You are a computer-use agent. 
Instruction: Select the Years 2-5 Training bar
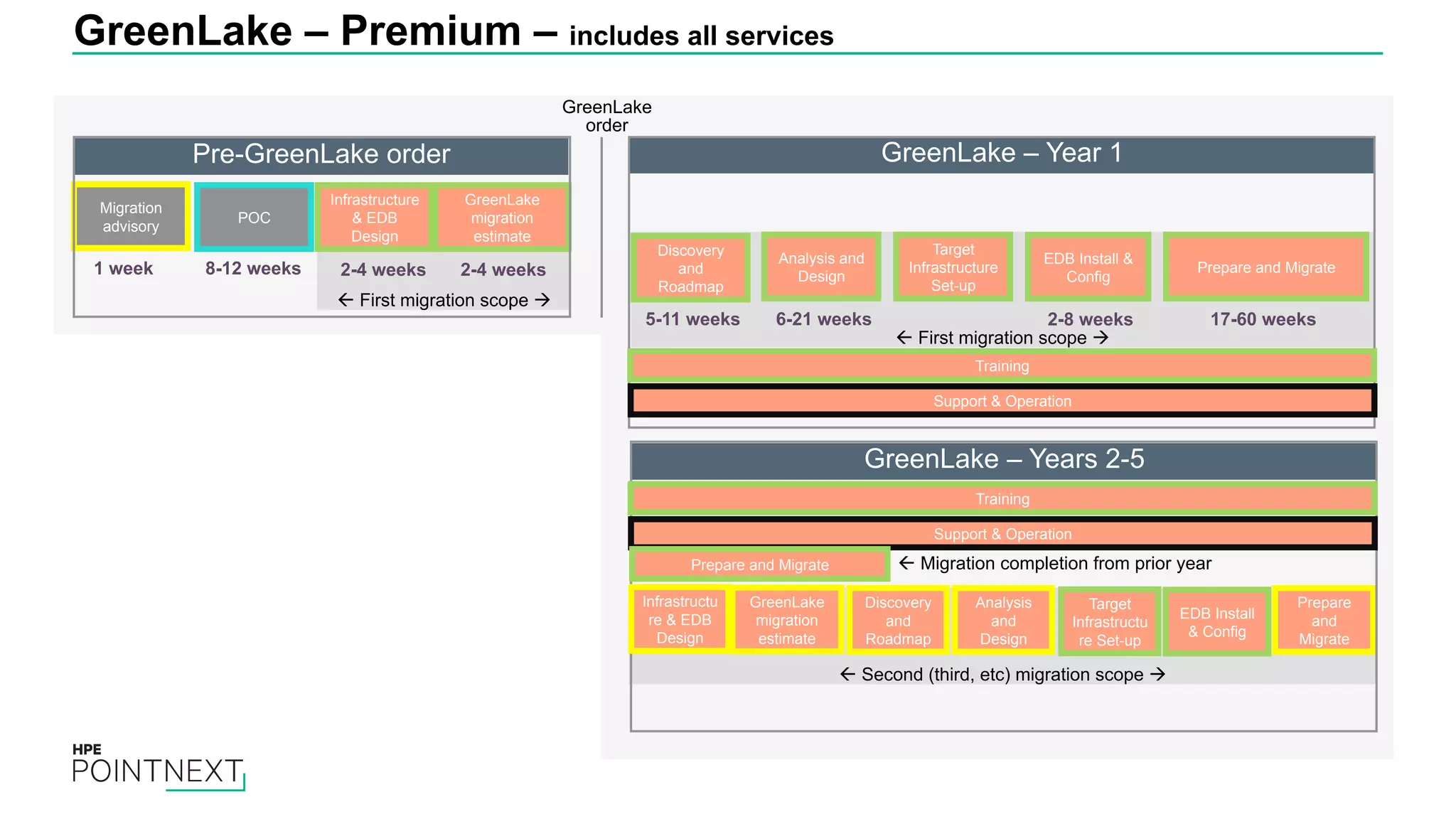[x=1002, y=499]
